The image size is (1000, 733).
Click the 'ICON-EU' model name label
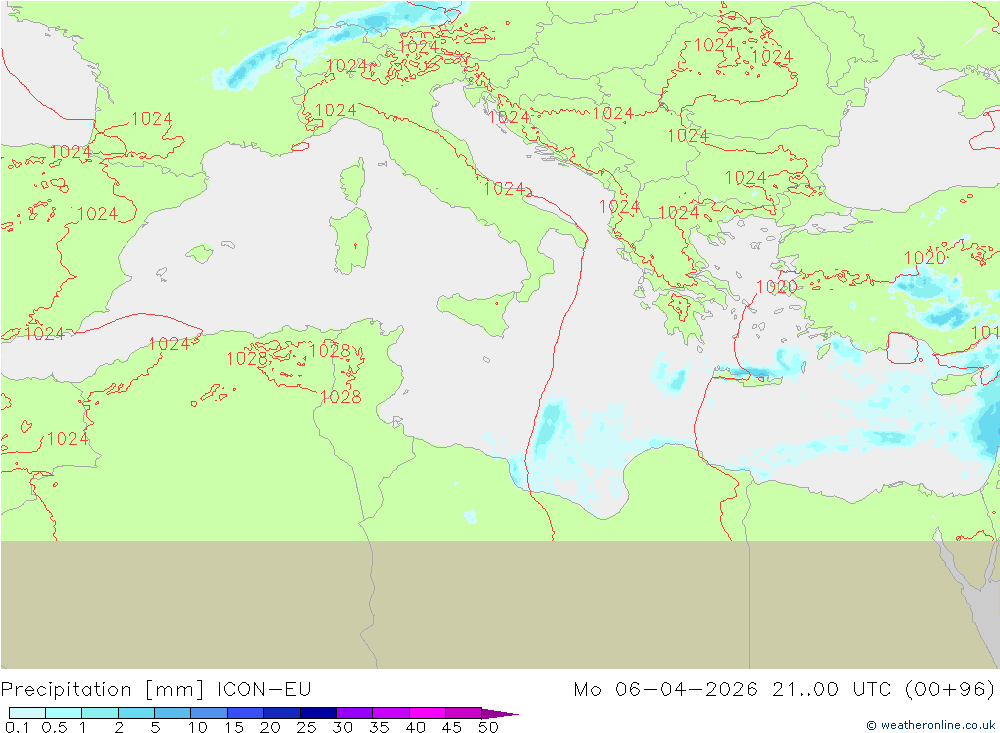pyautogui.click(x=264, y=690)
